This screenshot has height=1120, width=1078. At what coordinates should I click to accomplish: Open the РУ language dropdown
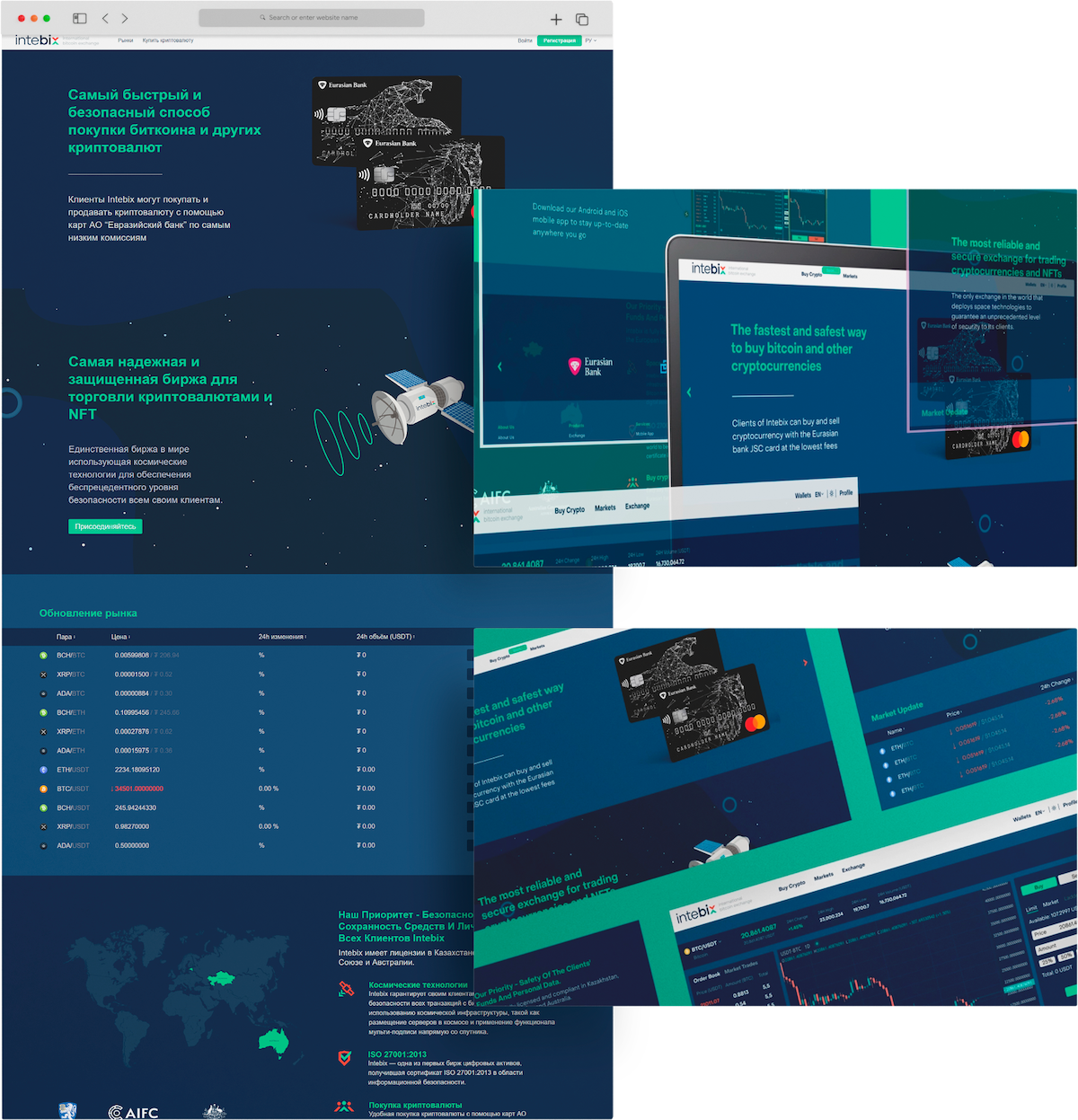click(591, 40)
